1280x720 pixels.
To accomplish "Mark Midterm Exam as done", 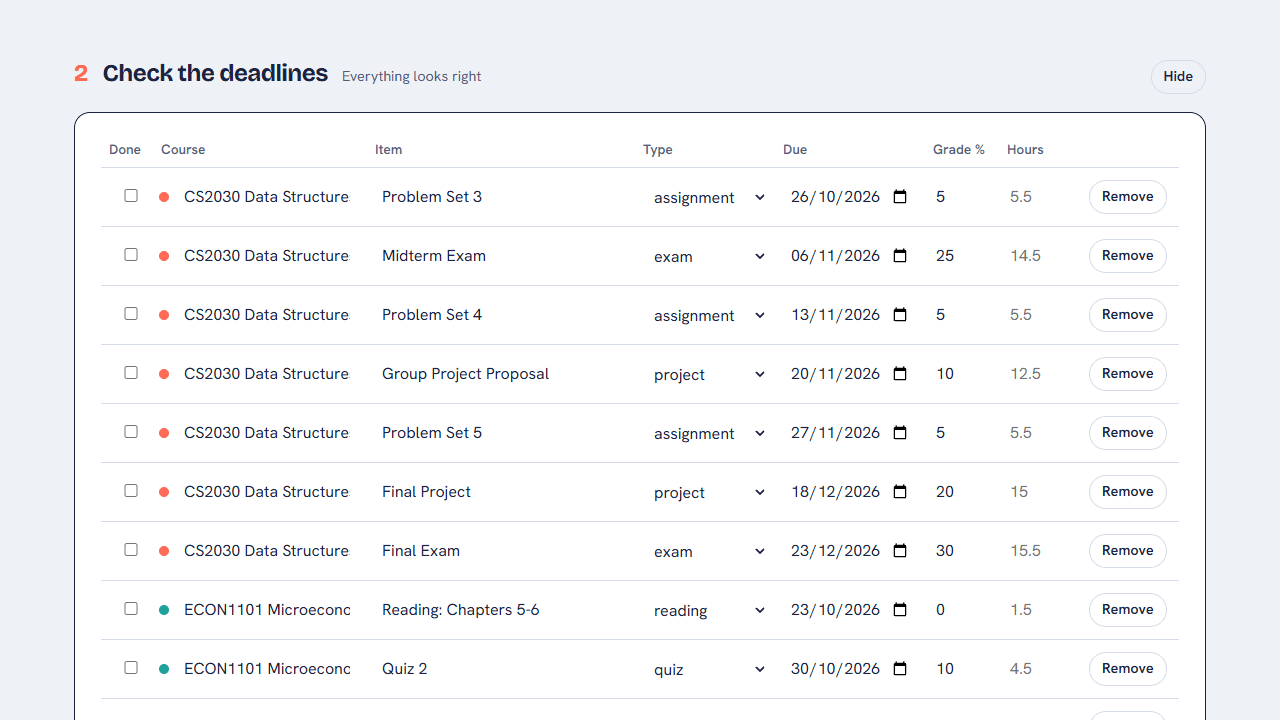I will click(131, 255).
